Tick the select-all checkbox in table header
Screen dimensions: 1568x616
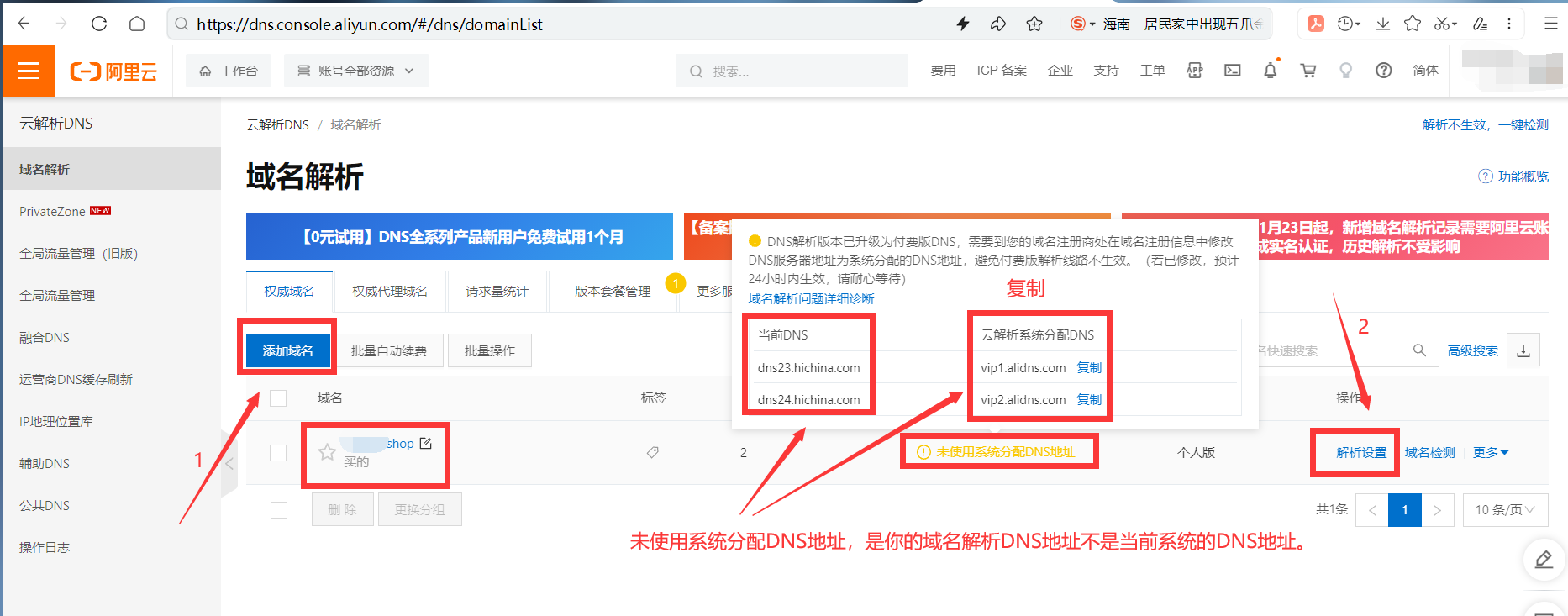[278, 398]
